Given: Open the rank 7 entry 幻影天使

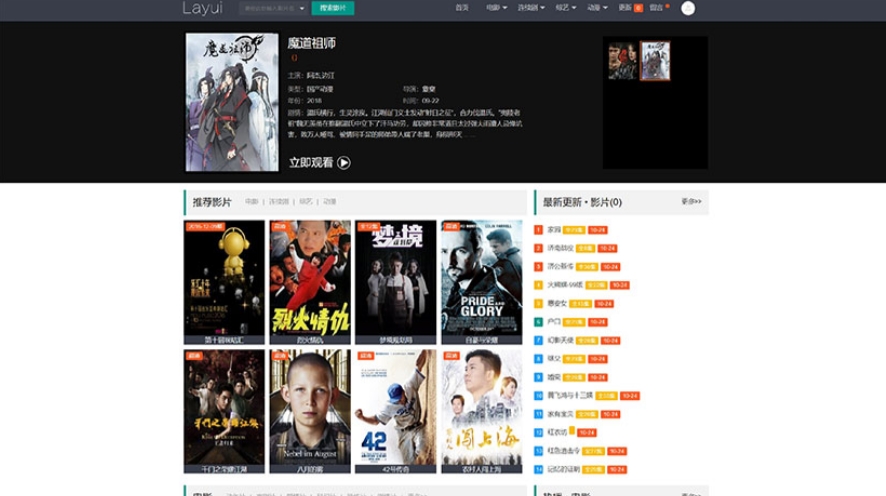Looking at the screenshot, I should [561, 341].
